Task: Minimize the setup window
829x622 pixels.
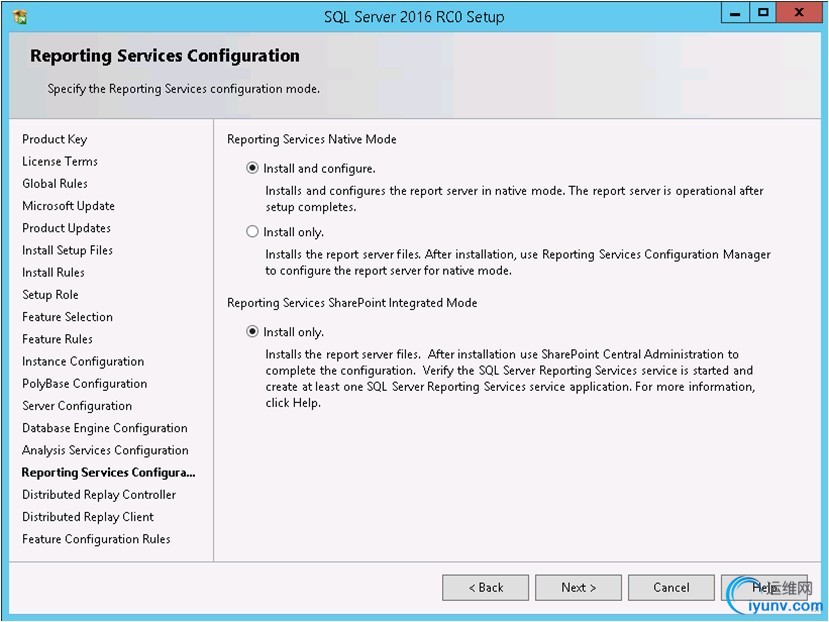Action: pyautogui.click(x=735, y=13)
